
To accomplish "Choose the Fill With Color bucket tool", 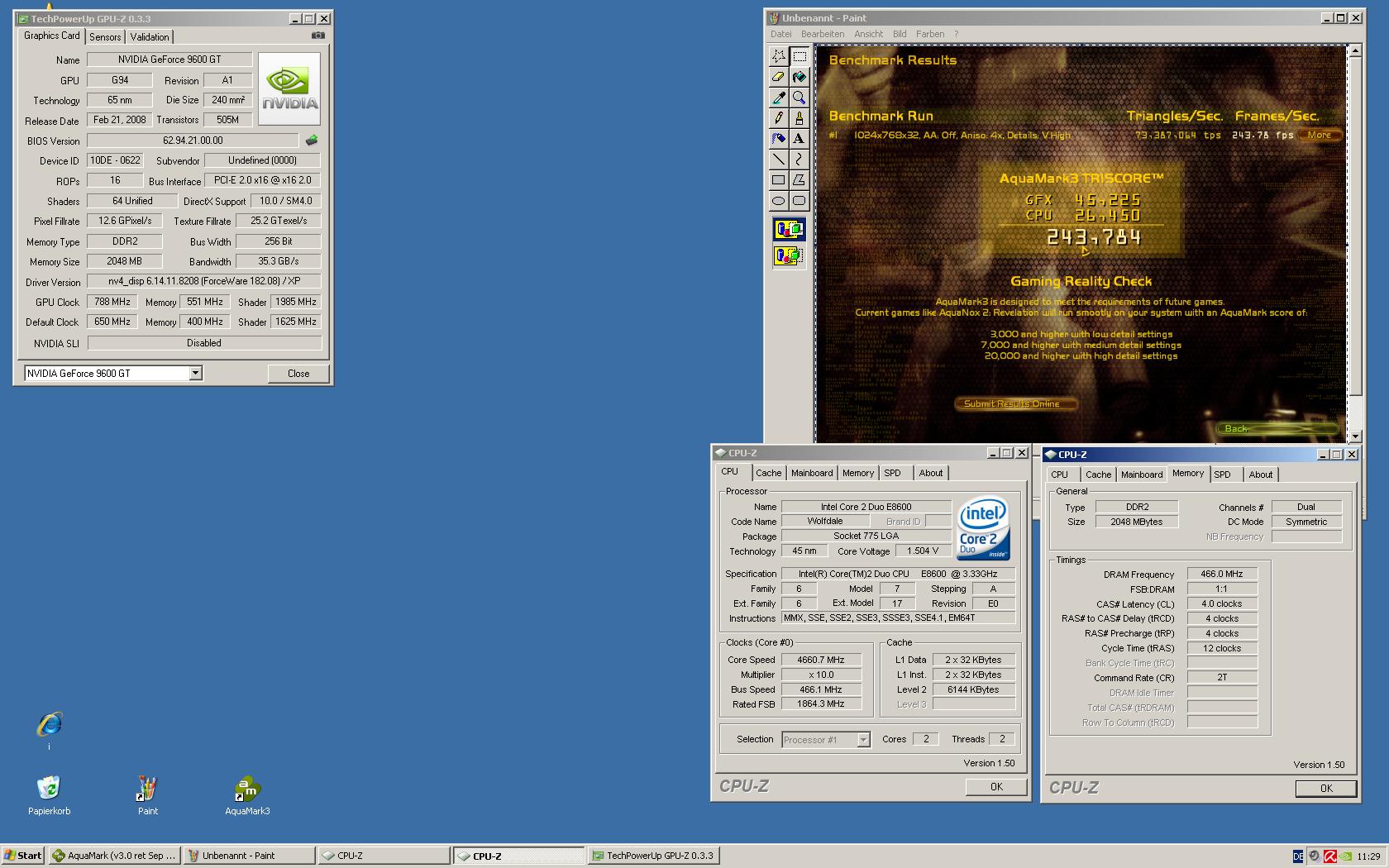I will pyautogui.click(x=800, y=77).
